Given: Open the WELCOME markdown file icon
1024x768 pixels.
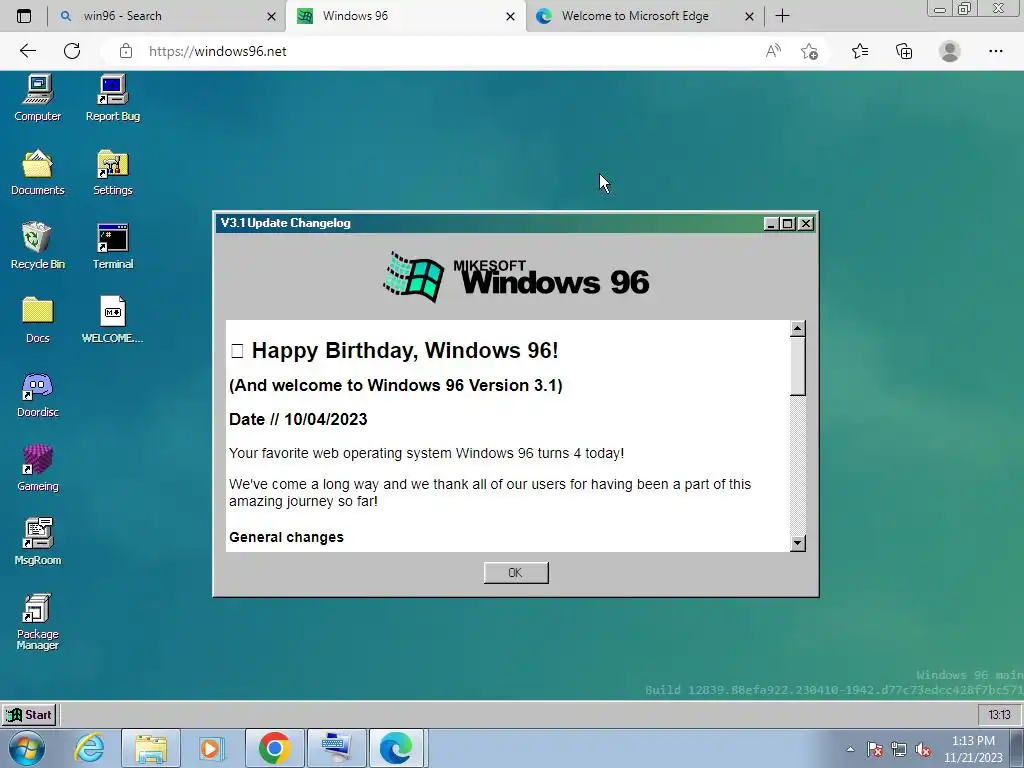Looking at the screenshot, I should pyautogui.click(x=112, y=320).
